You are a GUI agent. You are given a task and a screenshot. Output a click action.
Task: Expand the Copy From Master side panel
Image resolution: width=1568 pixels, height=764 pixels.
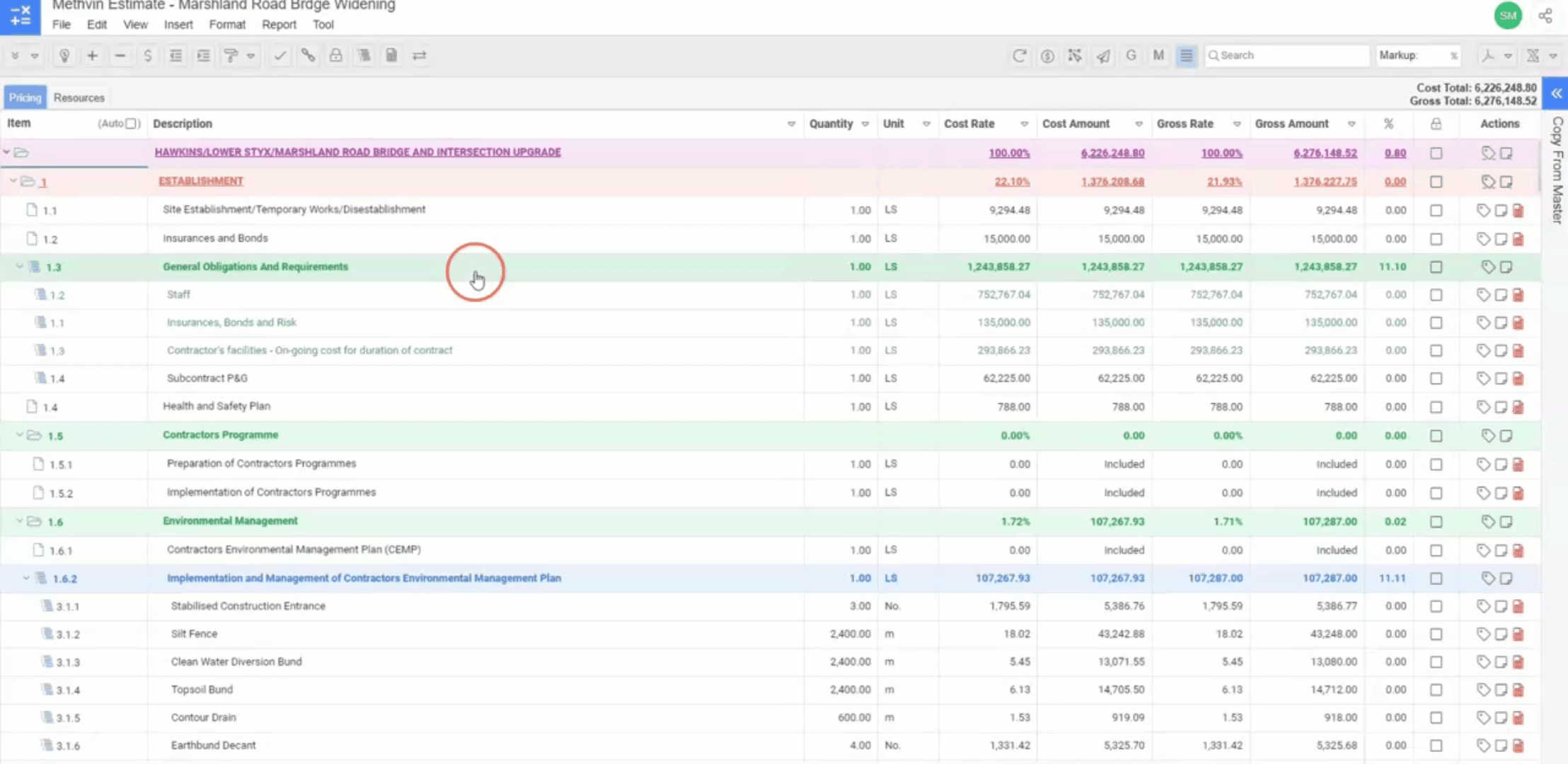coord(1557,93)
